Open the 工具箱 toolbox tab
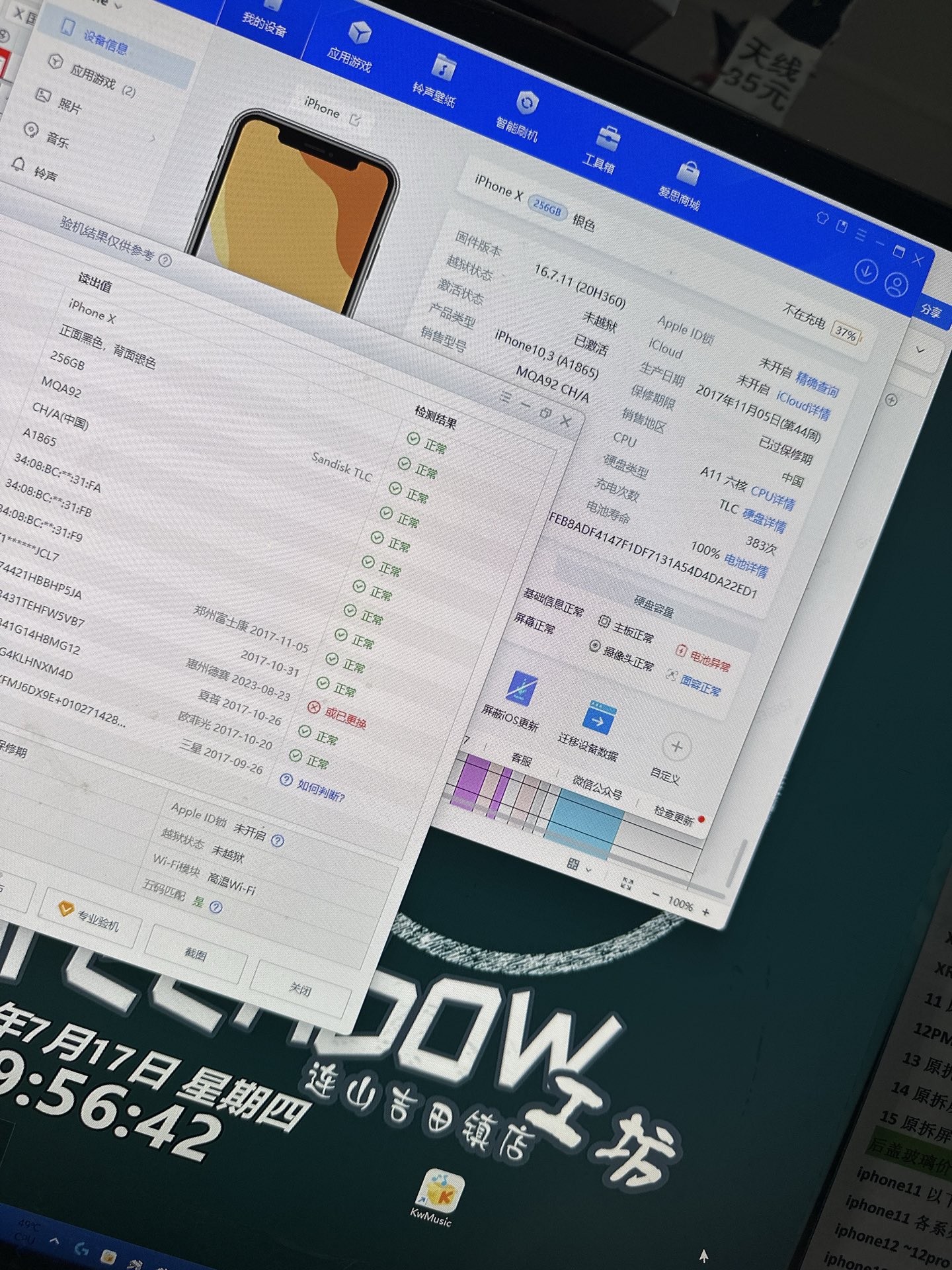 pos(602,150)
